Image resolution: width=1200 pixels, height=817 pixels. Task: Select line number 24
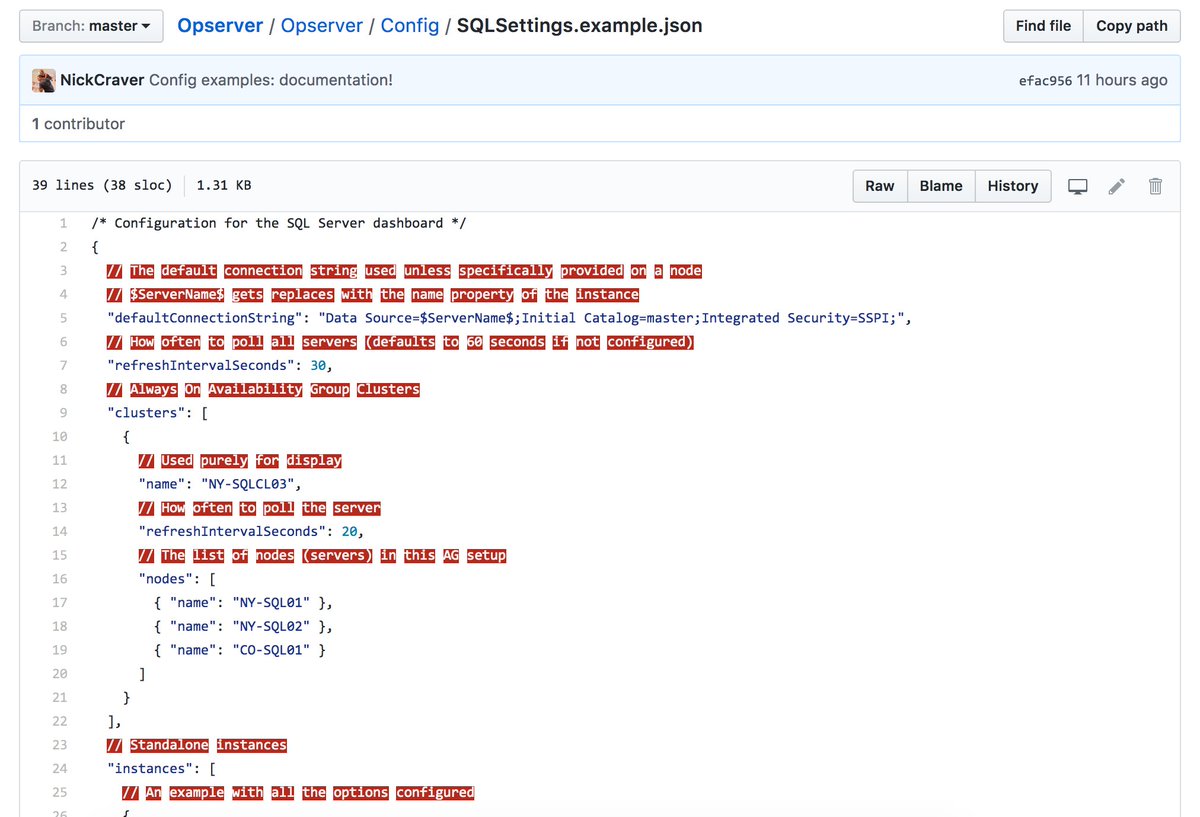pyautogui.click(x=59, y=769)
